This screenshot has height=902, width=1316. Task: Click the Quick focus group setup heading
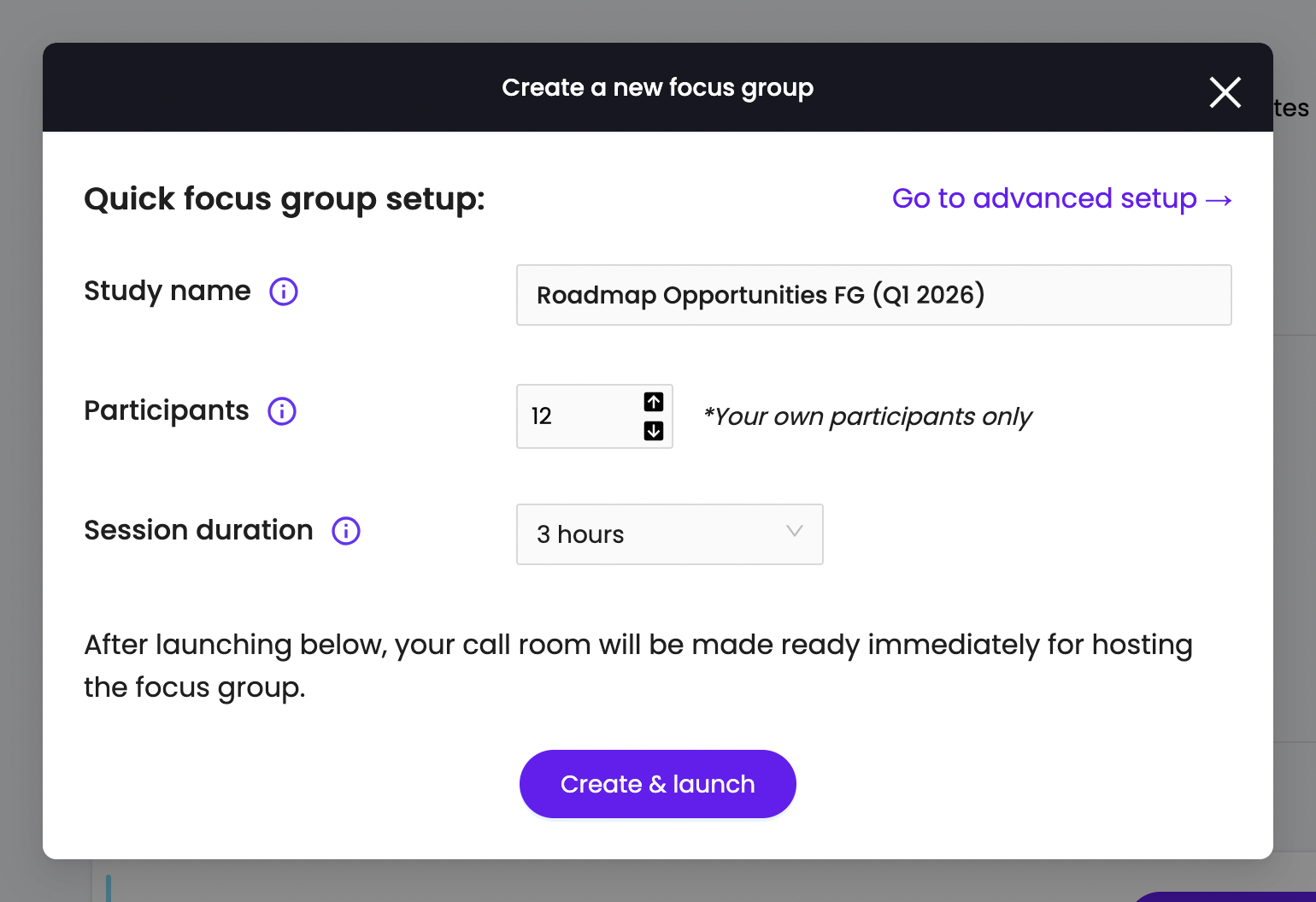[284, 198]
